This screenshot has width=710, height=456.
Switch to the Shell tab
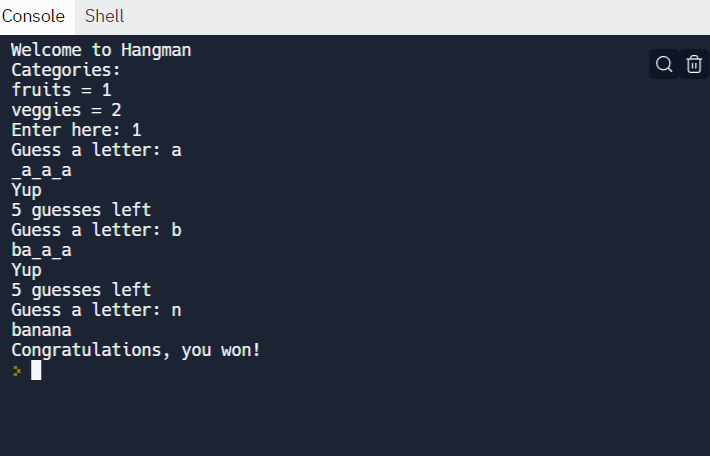click(105, 16)
